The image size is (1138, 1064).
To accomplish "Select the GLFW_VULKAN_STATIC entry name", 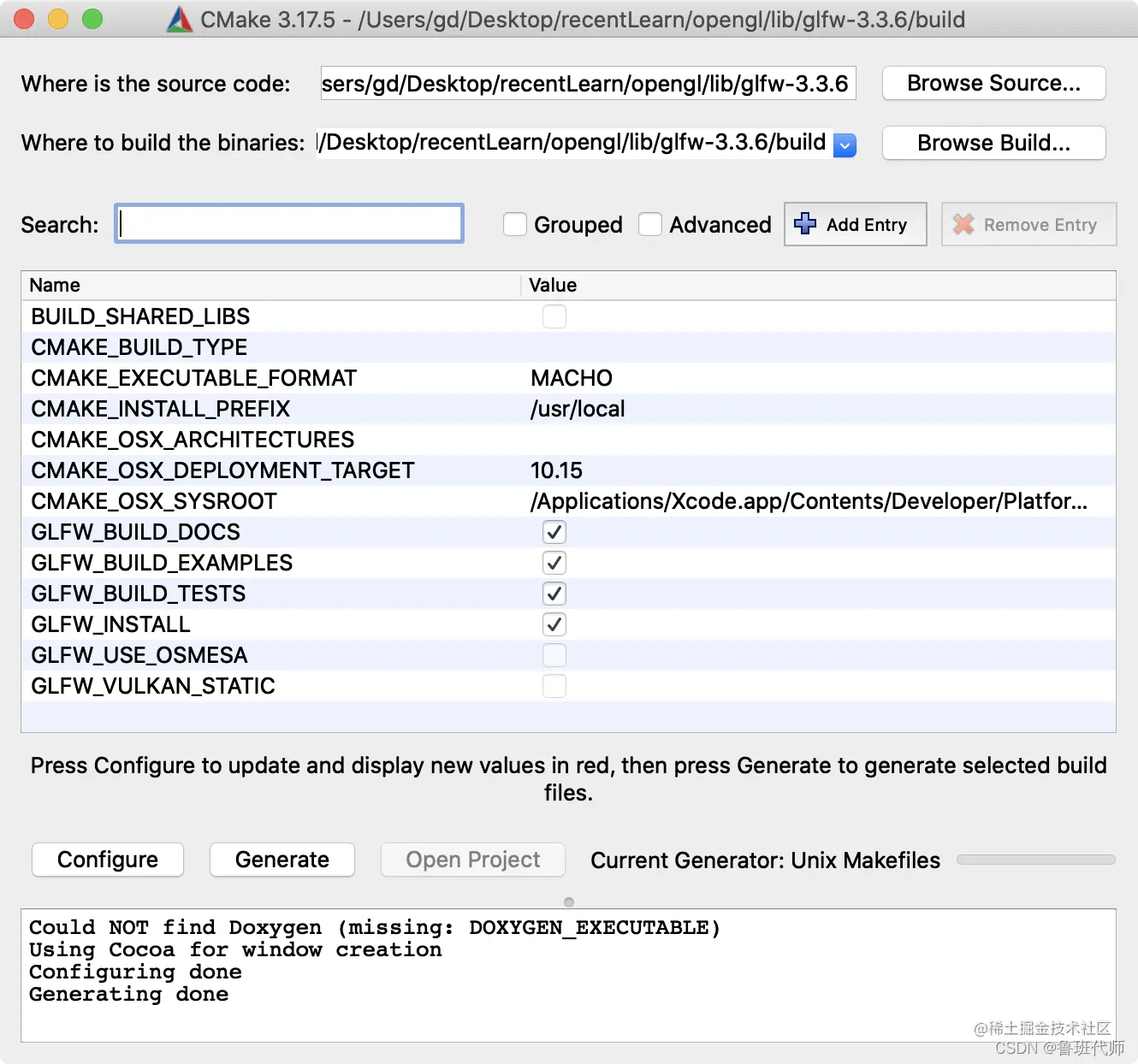I will [153, 686].
